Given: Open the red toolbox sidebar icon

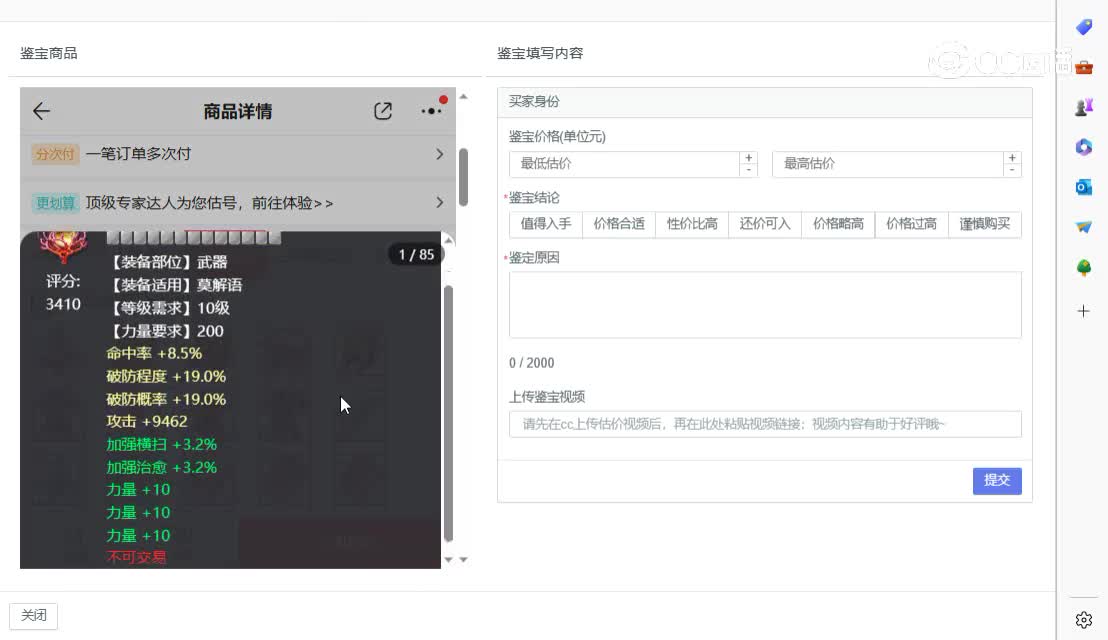Looking at the screenshot, I should [x=1084, y=67].
